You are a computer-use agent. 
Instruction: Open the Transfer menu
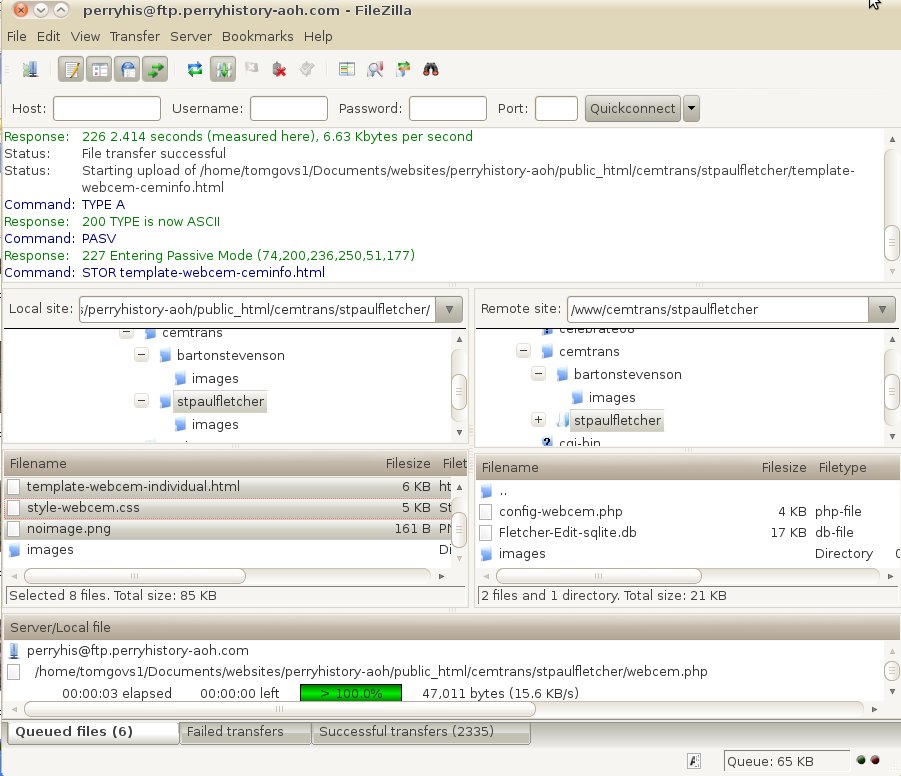134,36
